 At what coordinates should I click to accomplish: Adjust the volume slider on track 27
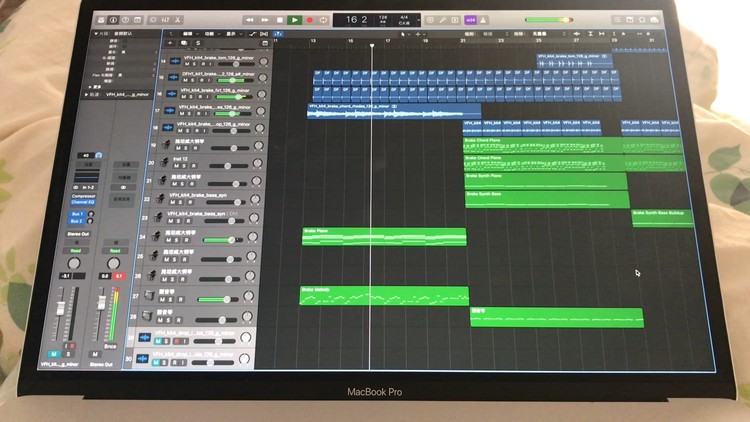(x=226, y=299)
